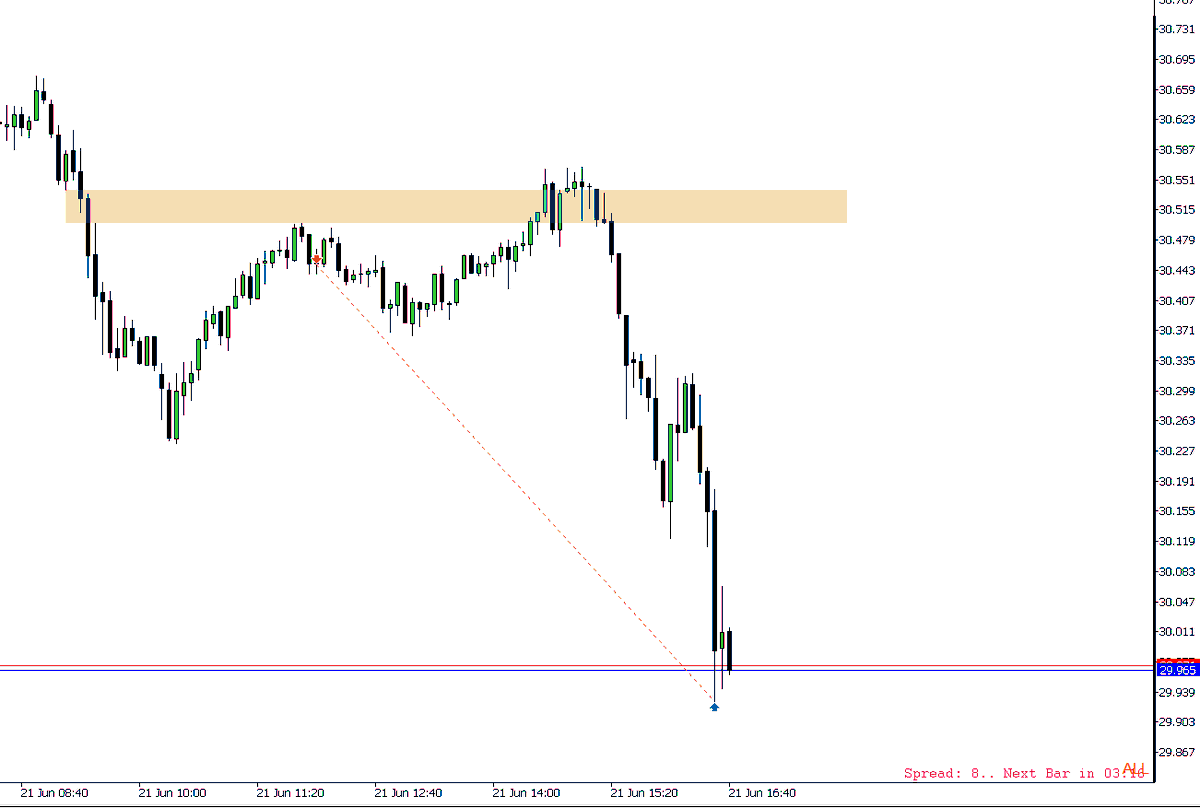
Task: Select the upper blue horizontal support line
Action: pyautogui.click(x=600, y=662)
